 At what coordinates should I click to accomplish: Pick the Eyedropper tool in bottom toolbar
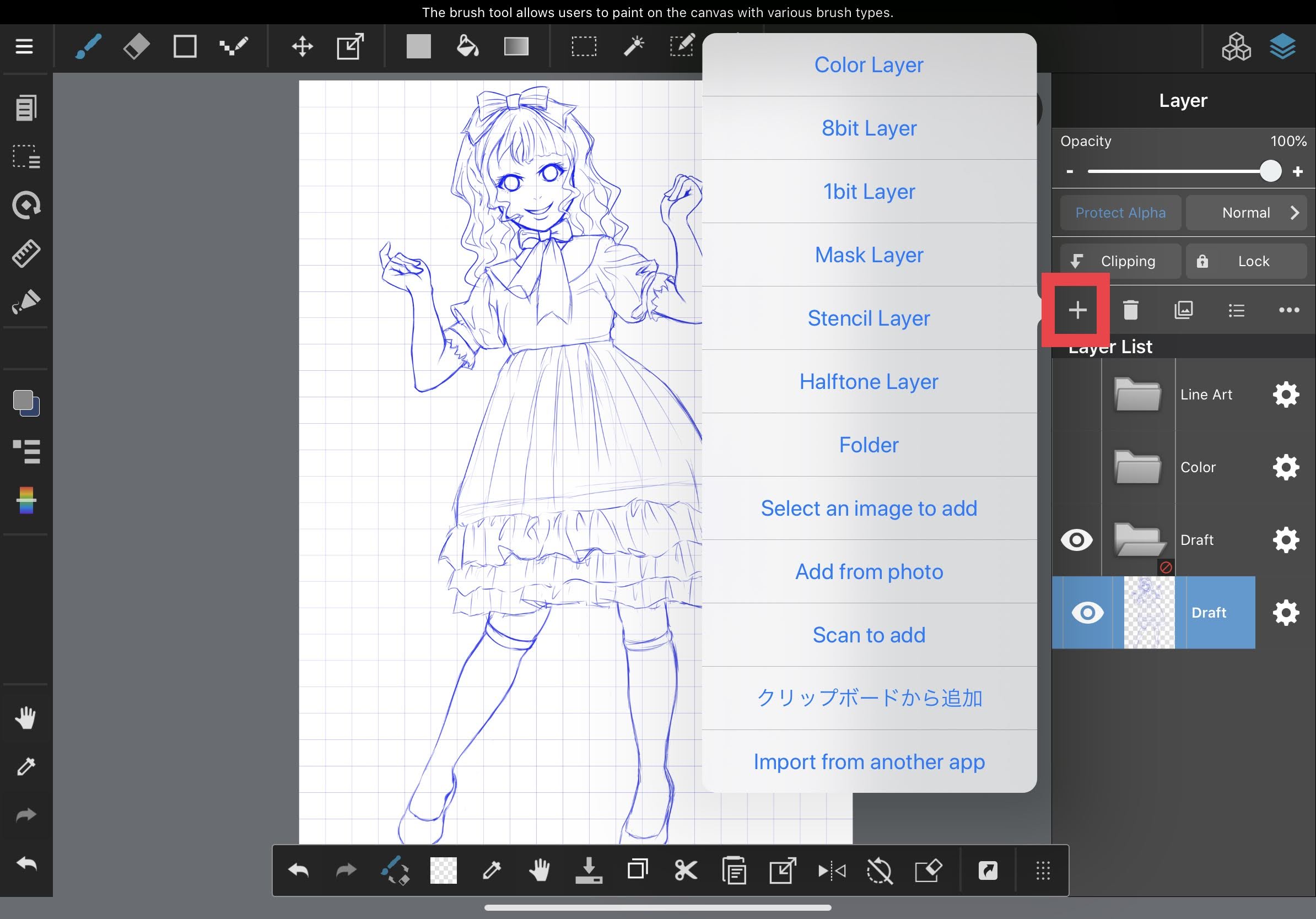[x=492, y=871]
